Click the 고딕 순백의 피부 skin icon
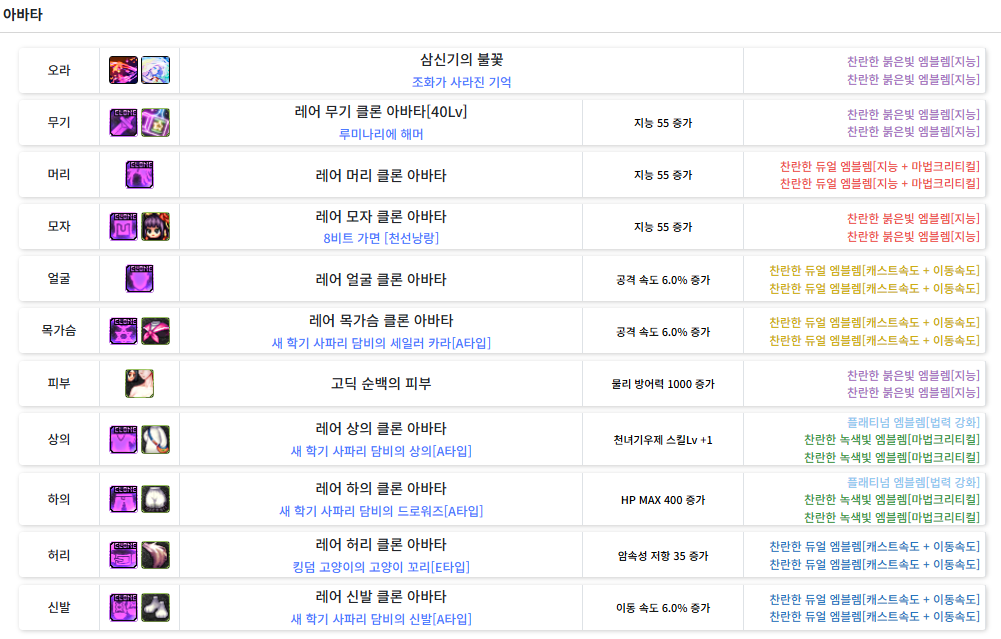Screen dimensions: 1001x639 [139, 383]
